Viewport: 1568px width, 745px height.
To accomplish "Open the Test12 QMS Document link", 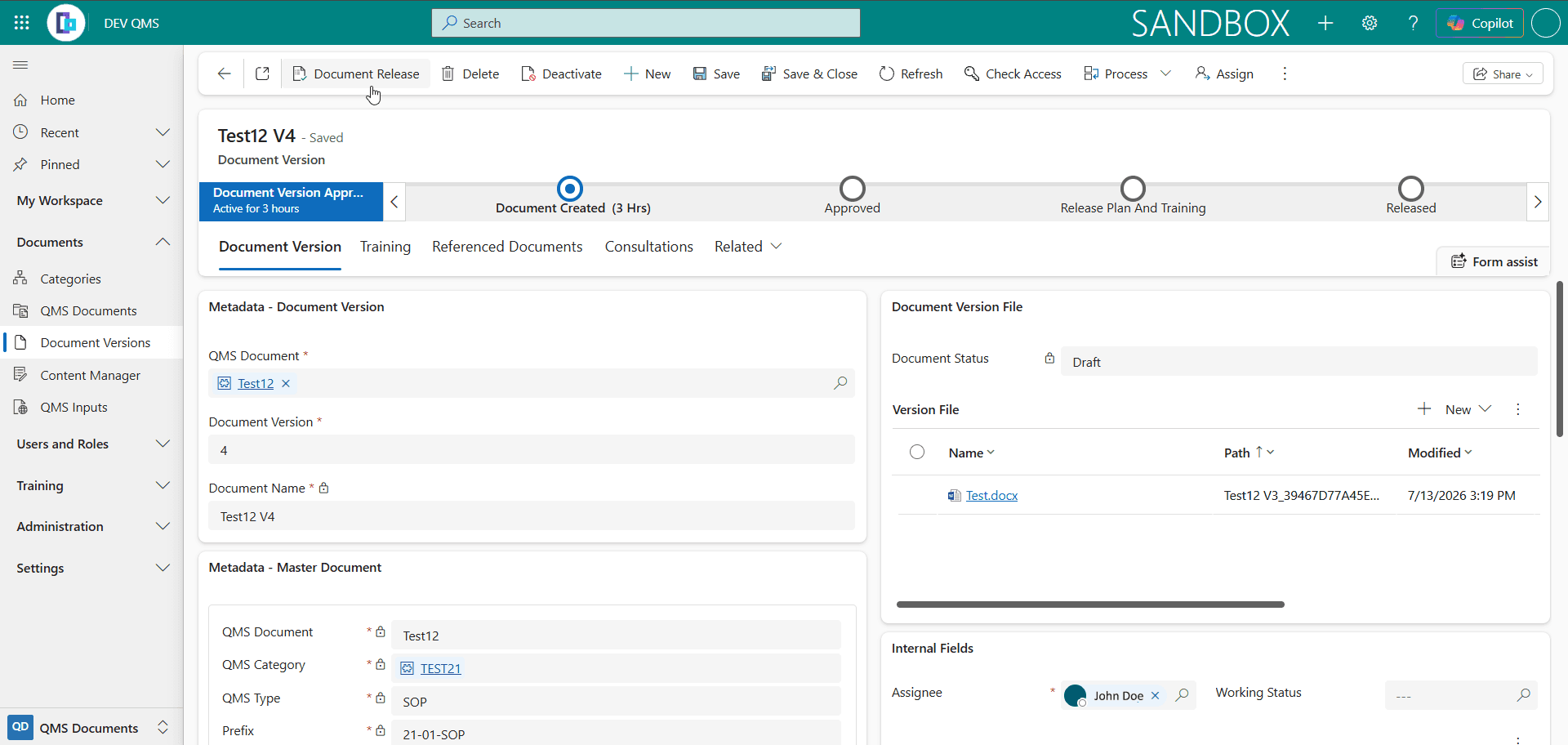I will (256, 383).
